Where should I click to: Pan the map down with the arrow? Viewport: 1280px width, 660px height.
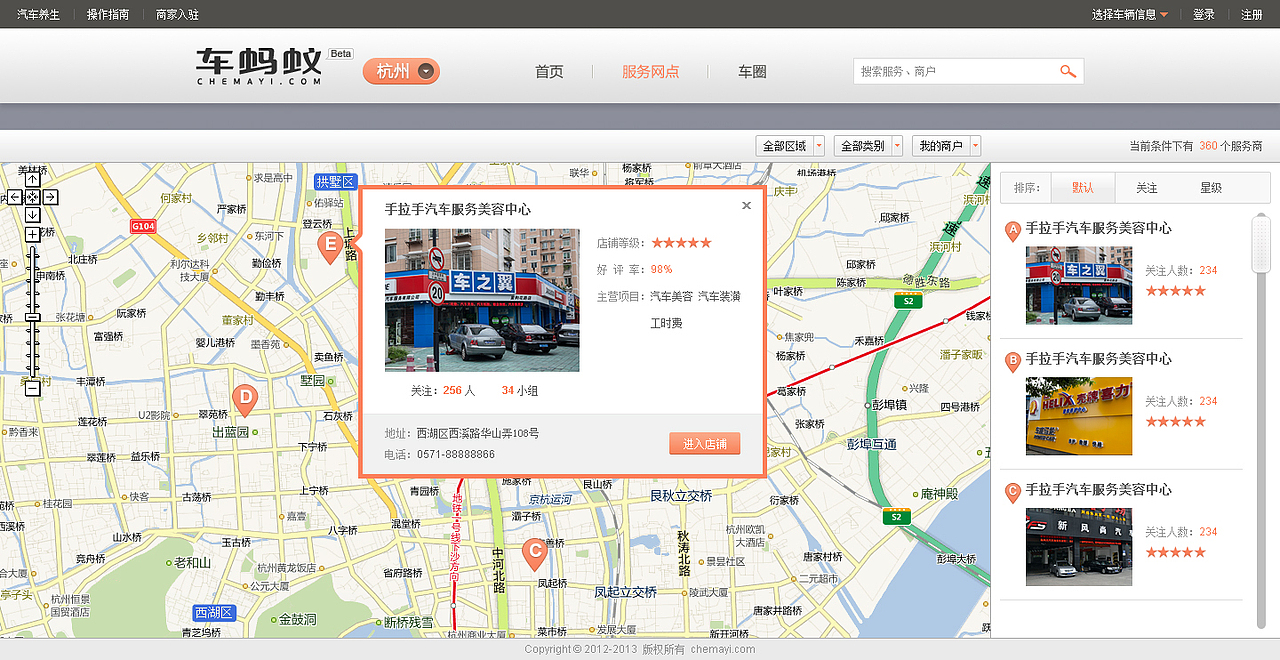(x=32, y=215)
